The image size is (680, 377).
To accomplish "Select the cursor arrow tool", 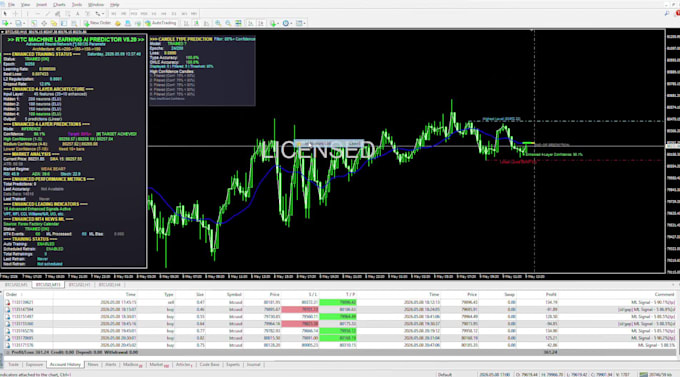I will coord(5,14).
